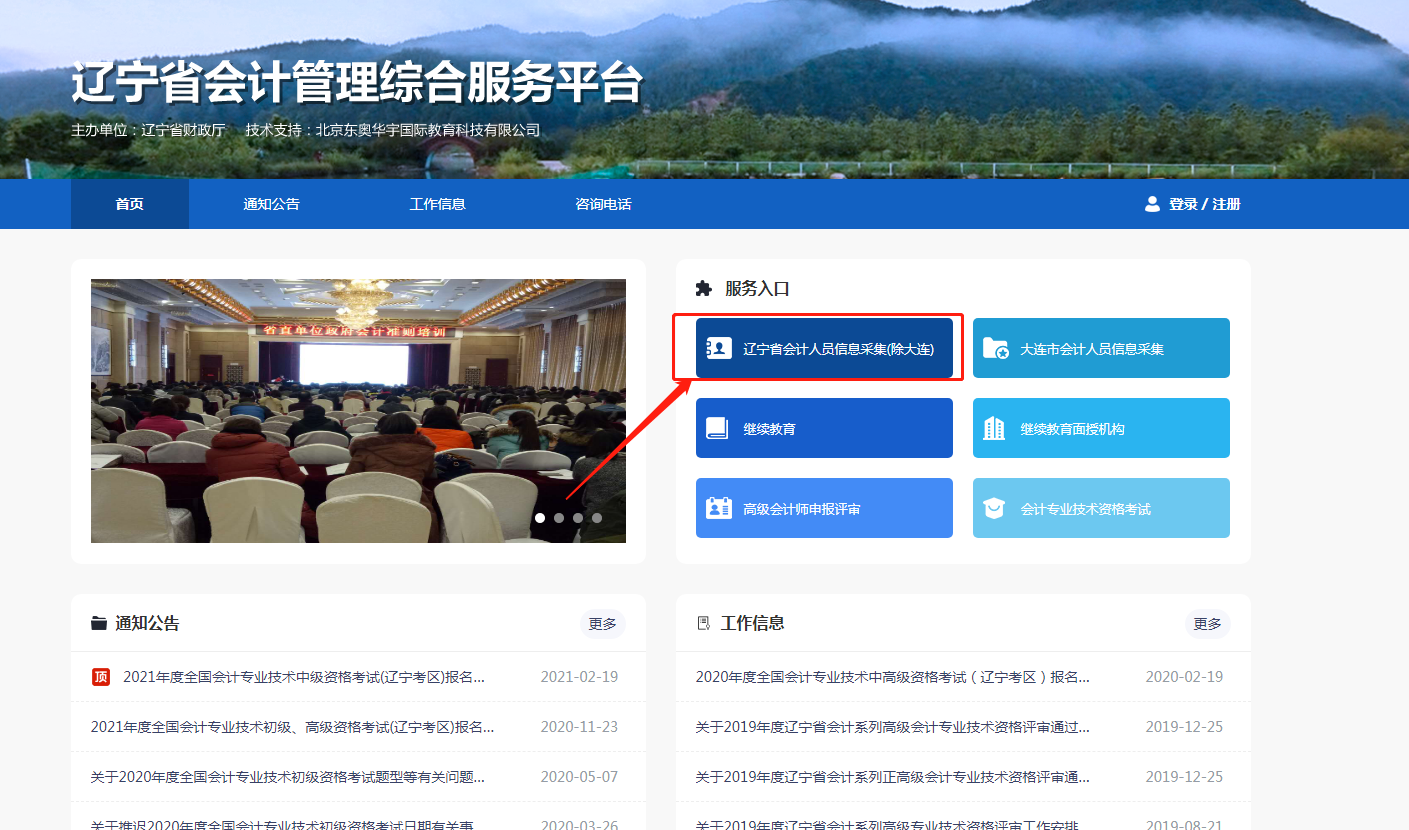
Task: Click the user icon next to 登录 / 注册
Action: (1152, 204)
